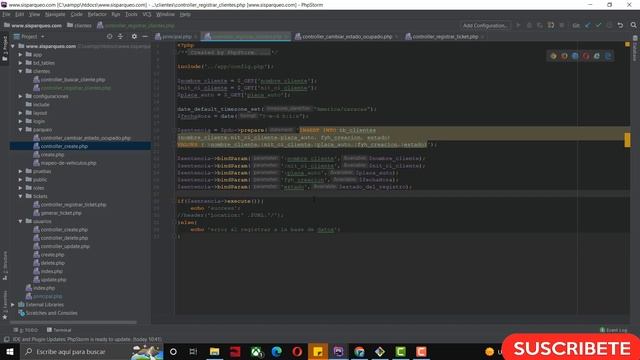Expand the configuraciones folder
This screenshot has height=360, width=640.
(20, 96)
